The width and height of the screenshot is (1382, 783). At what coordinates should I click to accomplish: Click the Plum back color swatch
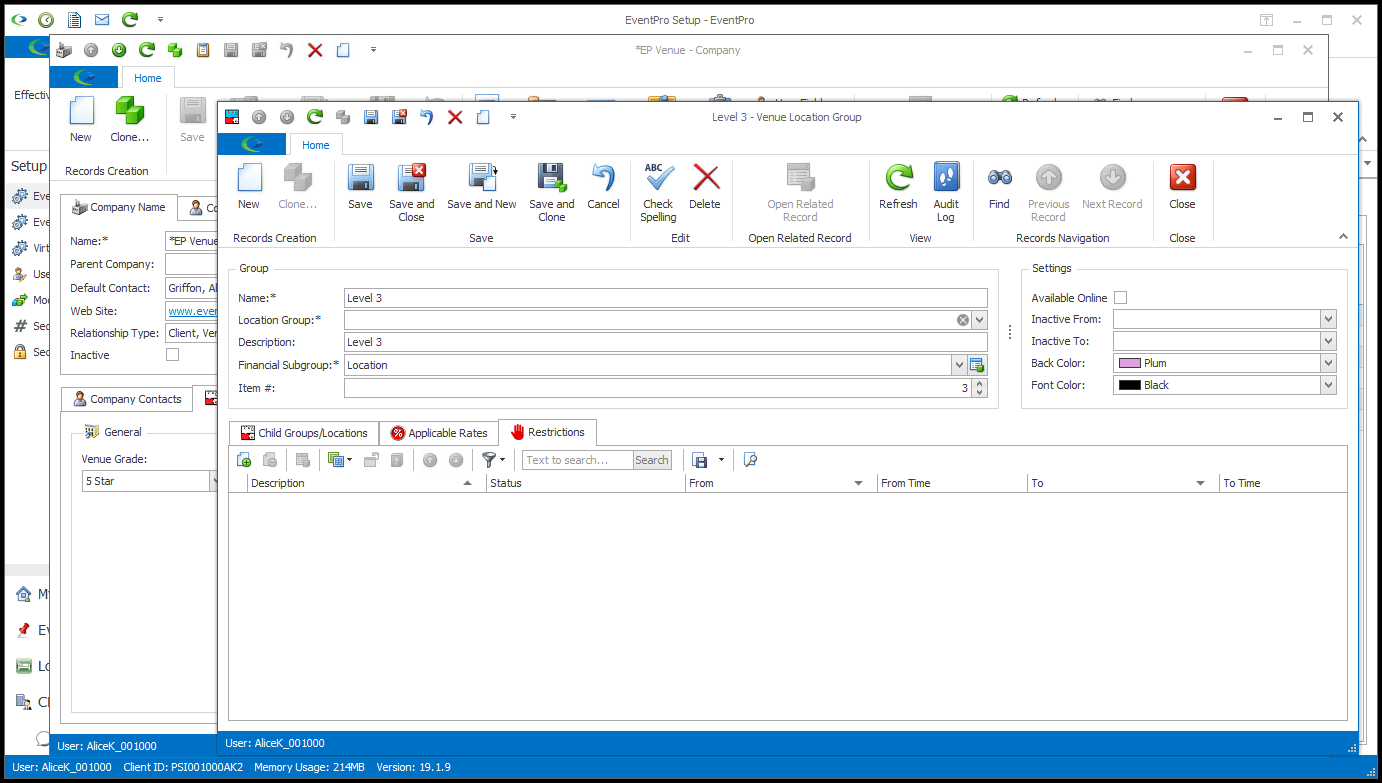click(x=1129, y=363)
